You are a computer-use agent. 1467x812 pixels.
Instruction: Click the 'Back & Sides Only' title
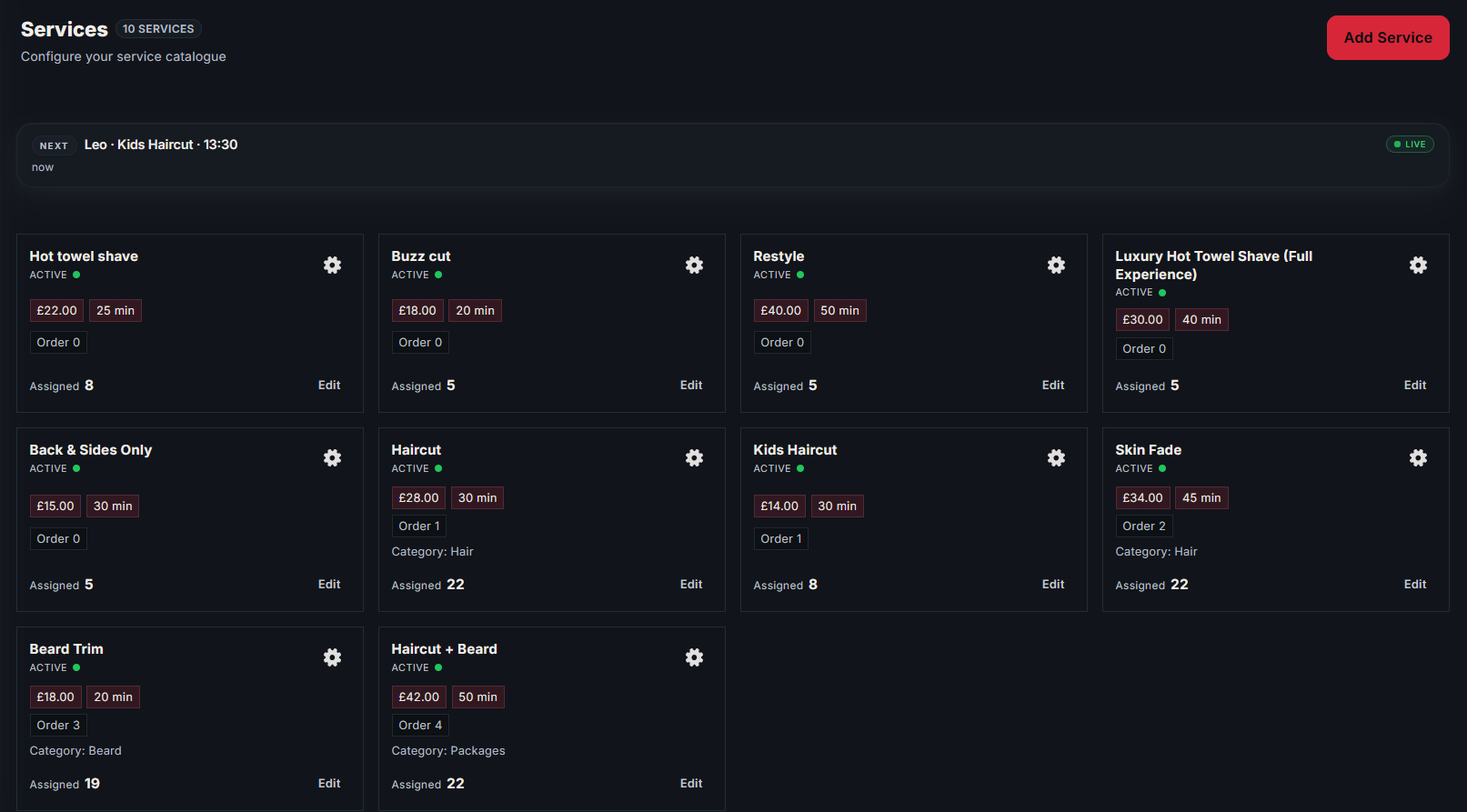91,450
